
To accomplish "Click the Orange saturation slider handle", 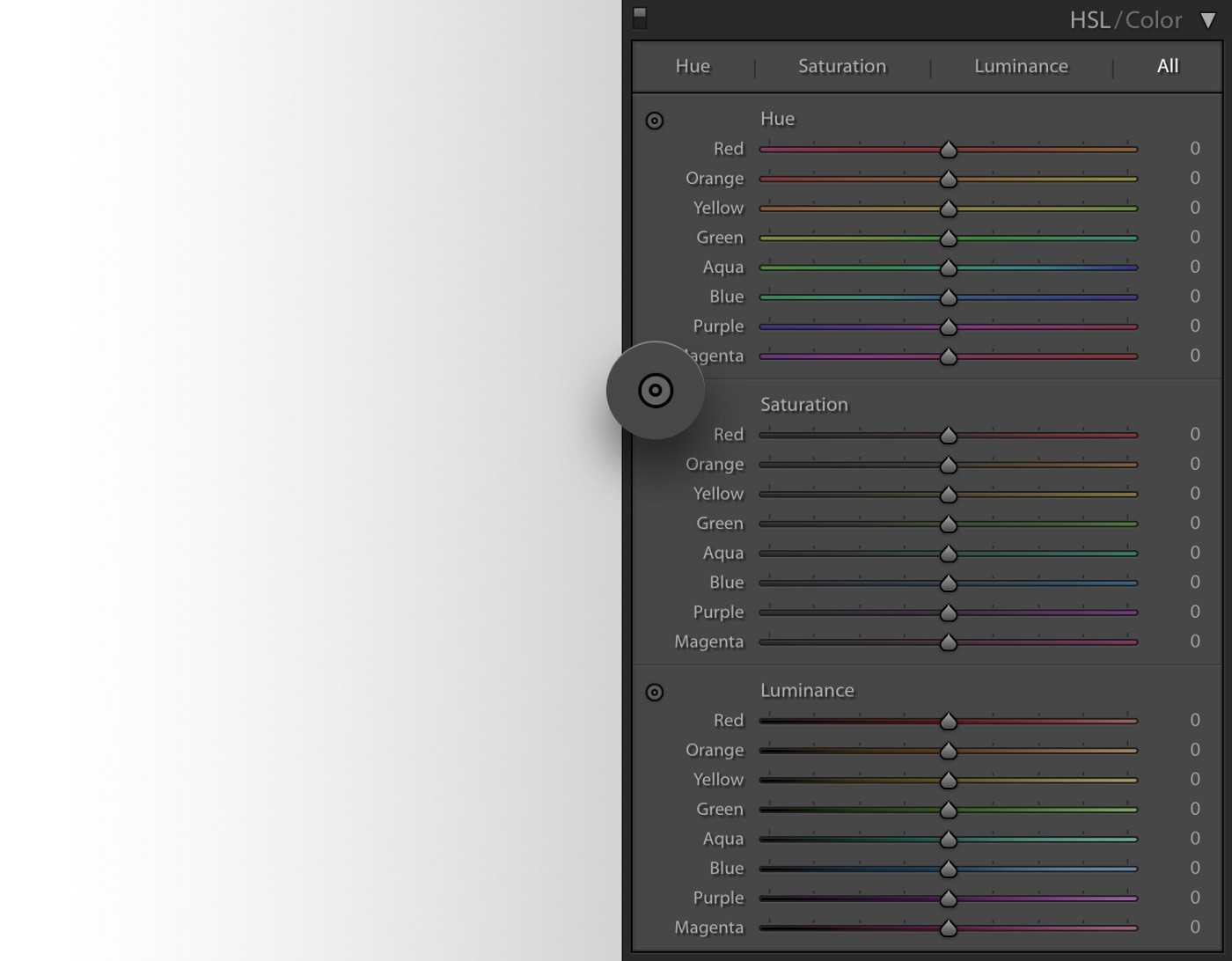I will click(x=948, y=465).
